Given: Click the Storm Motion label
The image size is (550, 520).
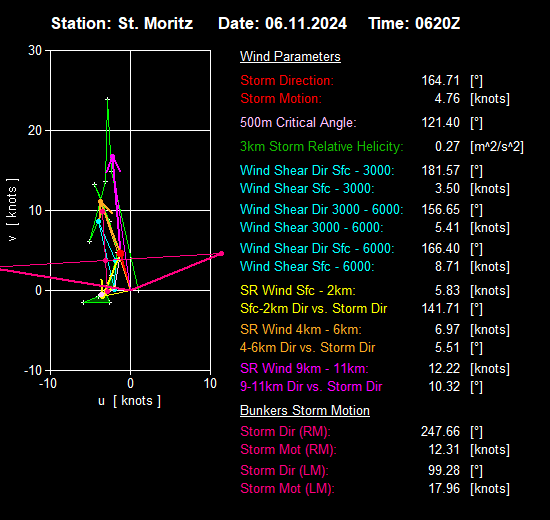Looking at the screenshot, I should pyautogui.click(x=281, y=99).
